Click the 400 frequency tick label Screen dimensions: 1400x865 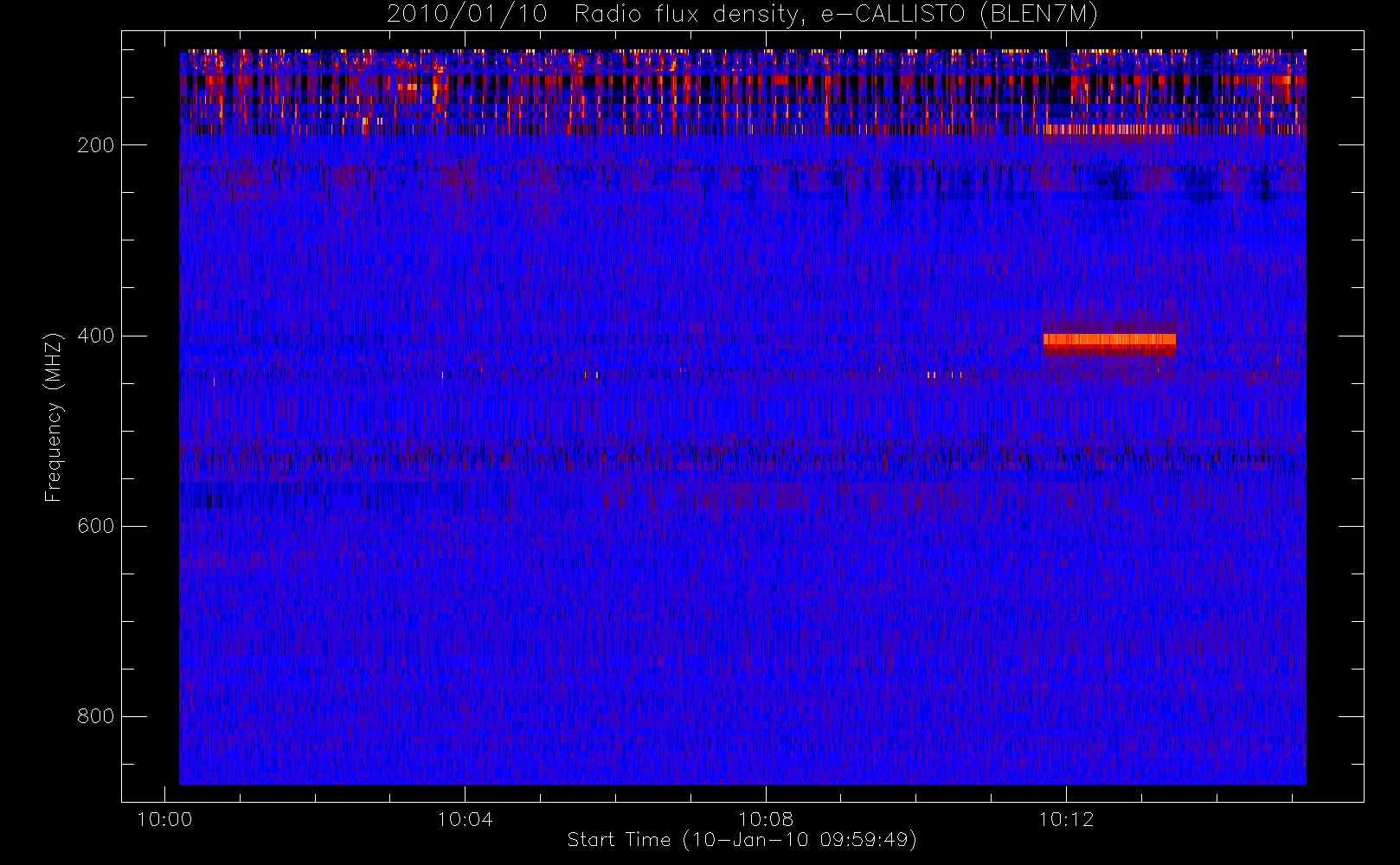click(x=96, y=336)
